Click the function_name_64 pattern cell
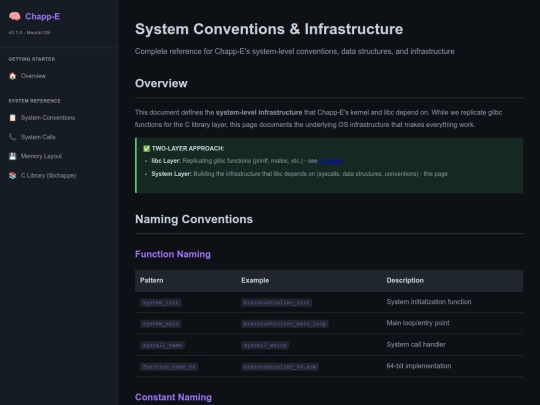This screenshot has height=405, width=540. point(169,367)
